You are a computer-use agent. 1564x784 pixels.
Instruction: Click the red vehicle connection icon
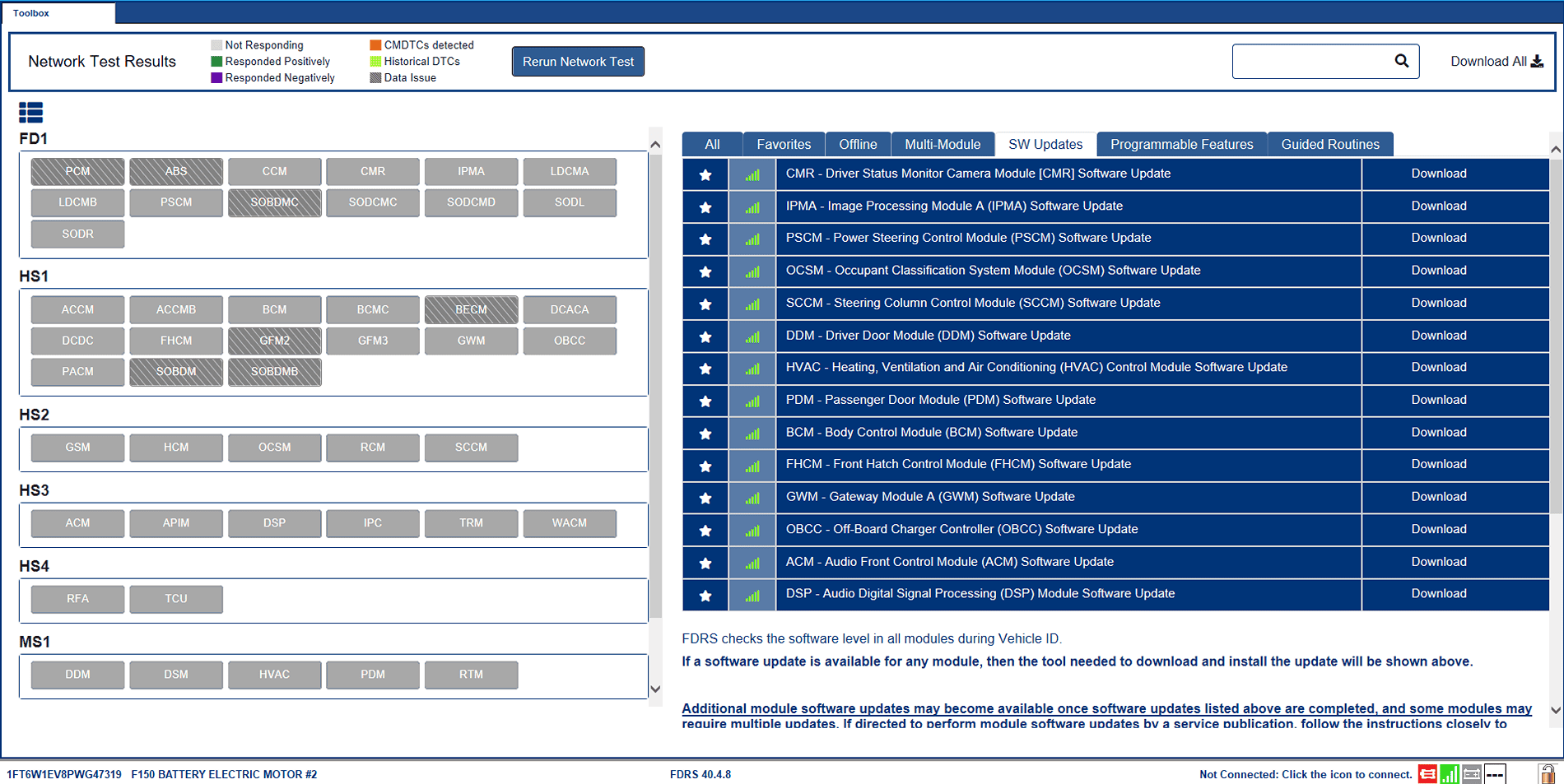(1427, 774)
